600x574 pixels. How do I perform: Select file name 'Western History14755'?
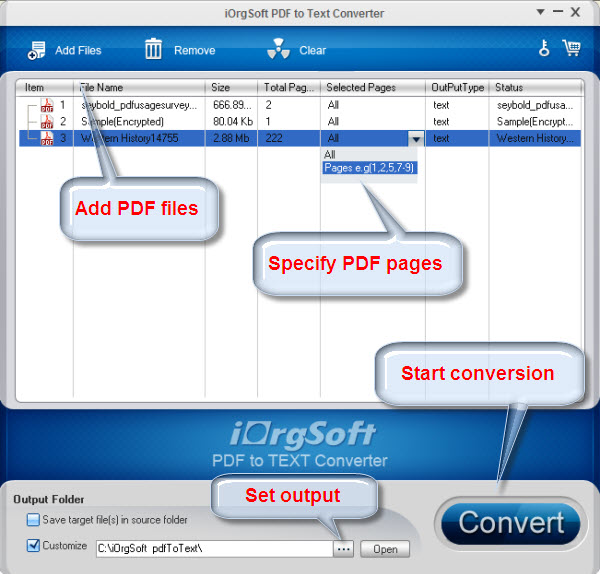[x=130, y=138]
